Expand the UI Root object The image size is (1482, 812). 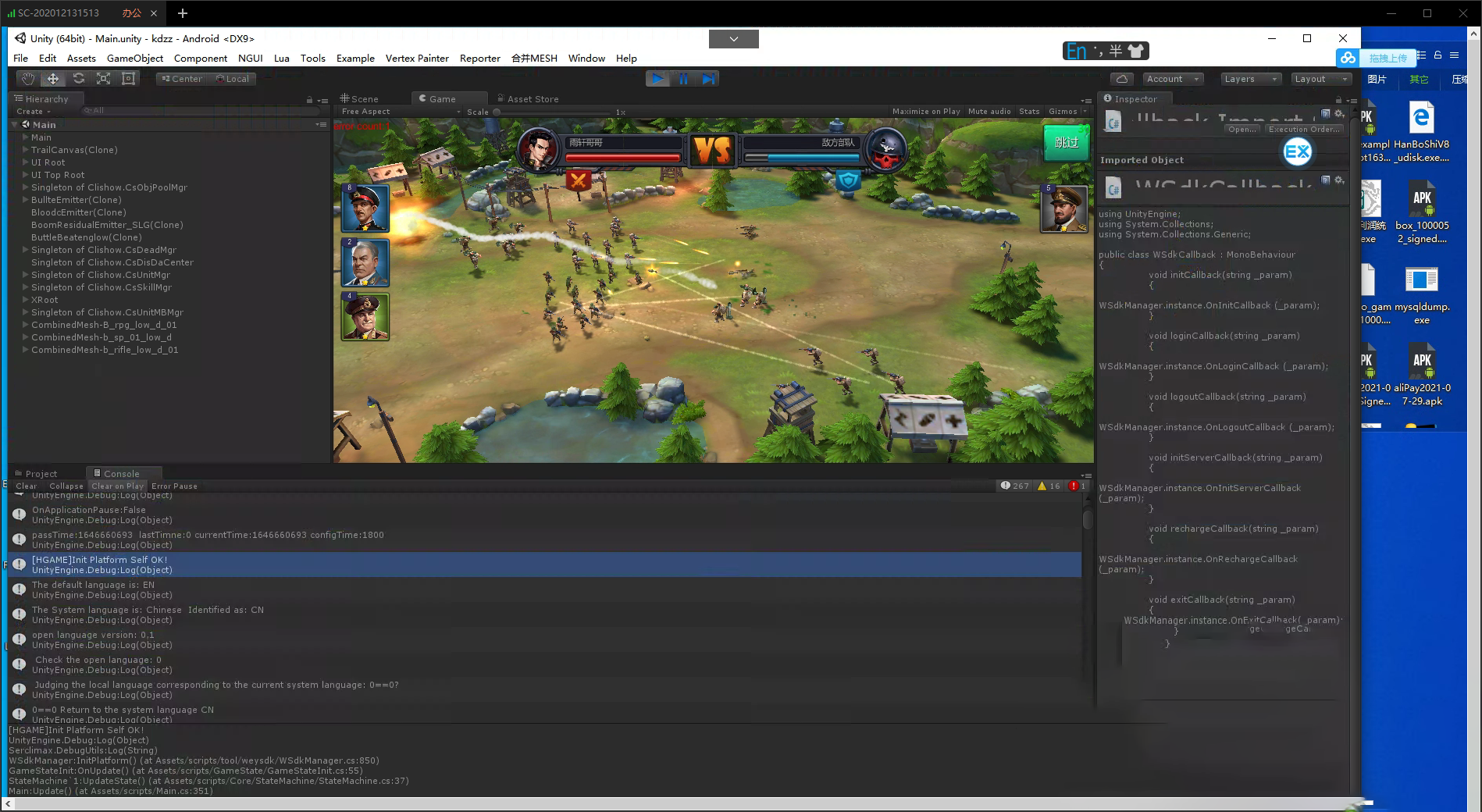[x=26, y=162]
